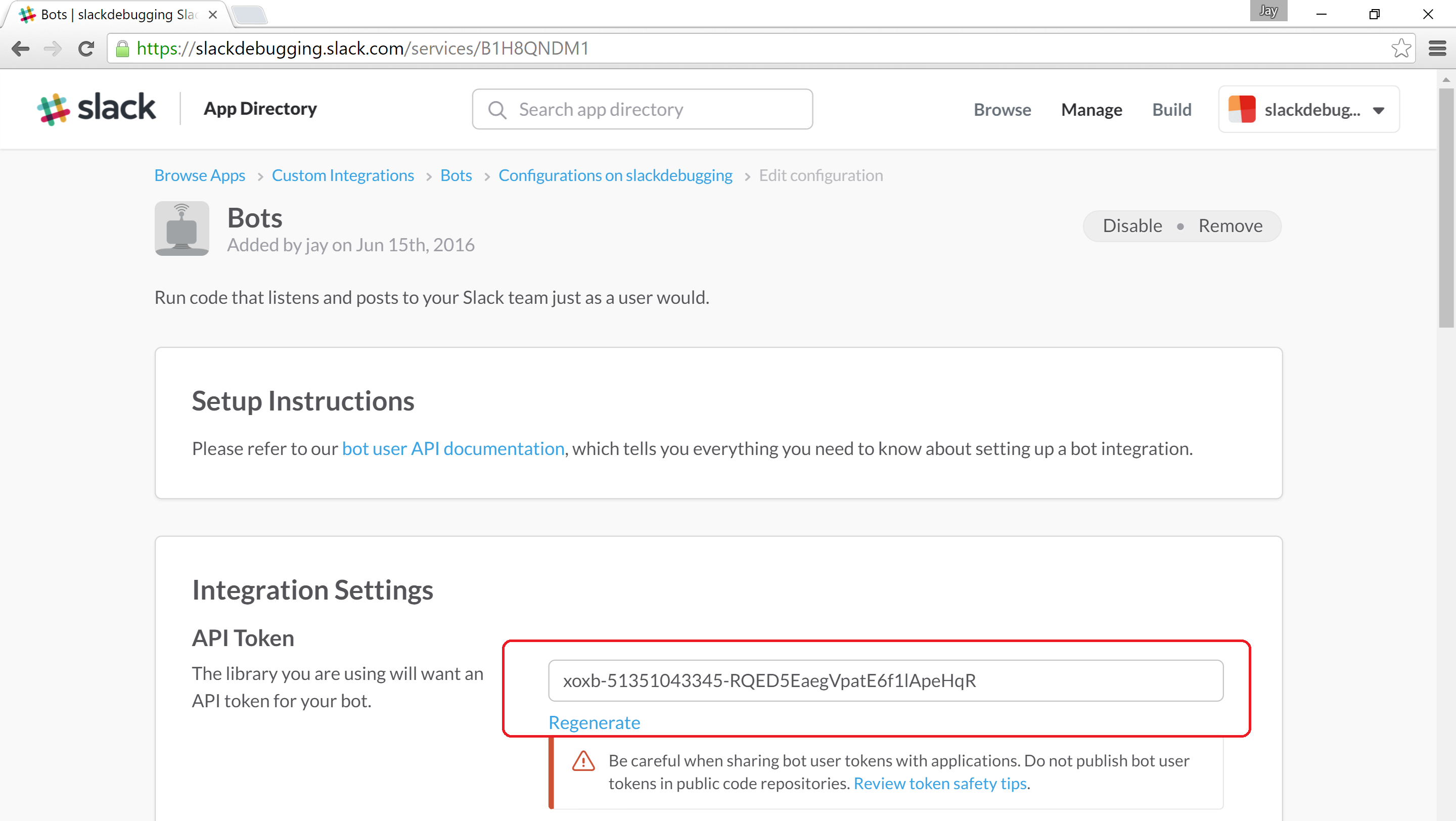Click the browser address bar URL
This screenshot has width=1456, height=821.
click(x=761, y=49)
